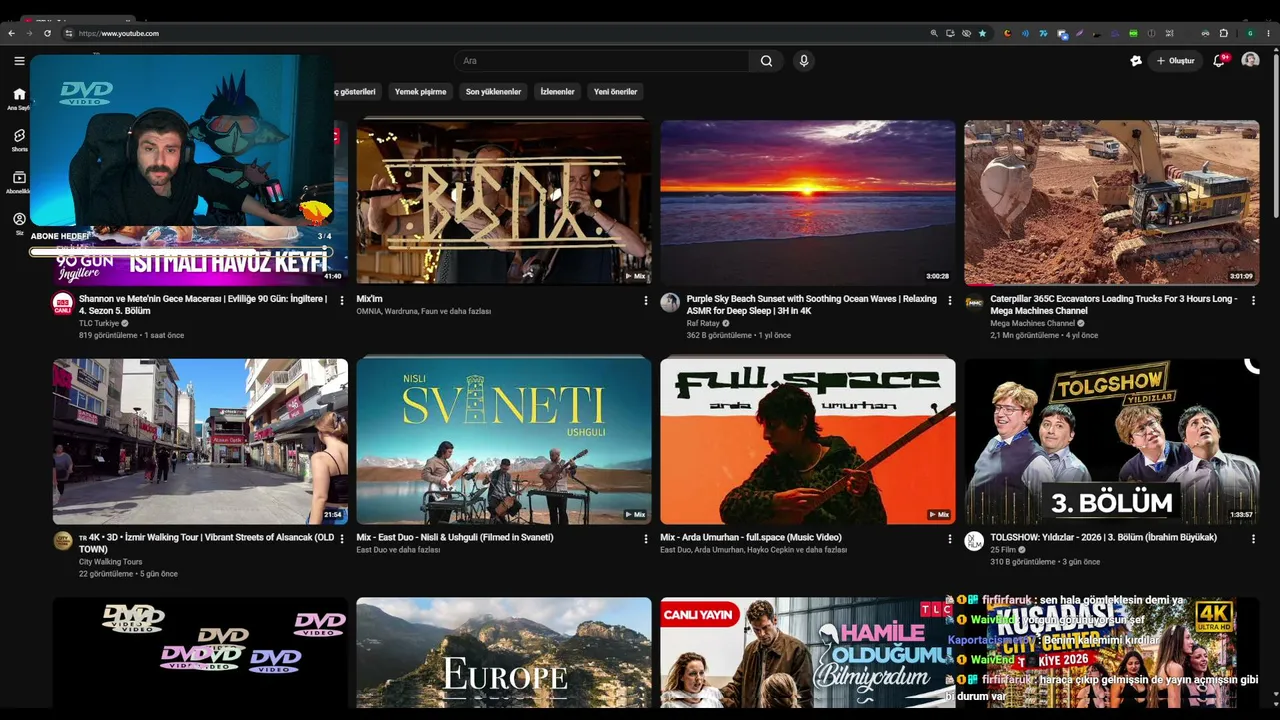The image size is (1280, 720).
Task: Open the Chrome profile G avatar
Action: (1250, 33)
